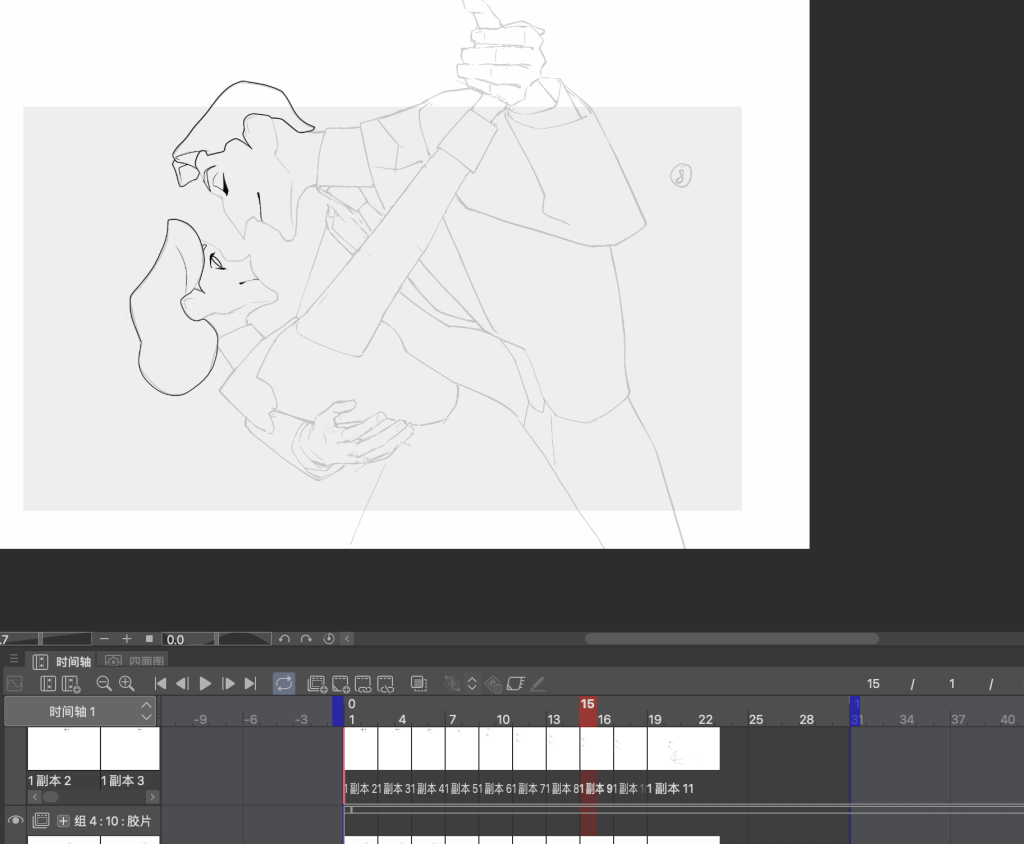
Task: Click the current frame field showing 15
Action: click(873, 684)
